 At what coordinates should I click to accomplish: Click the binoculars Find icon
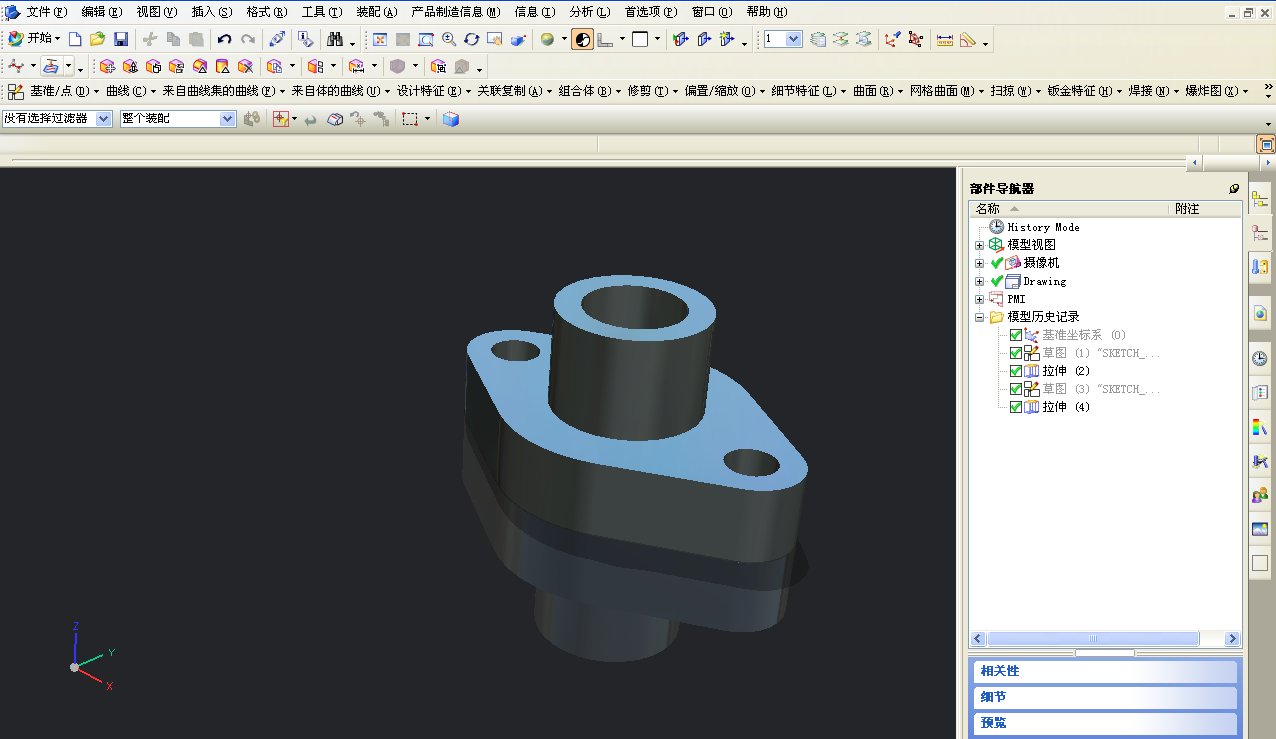click(335, 39)
